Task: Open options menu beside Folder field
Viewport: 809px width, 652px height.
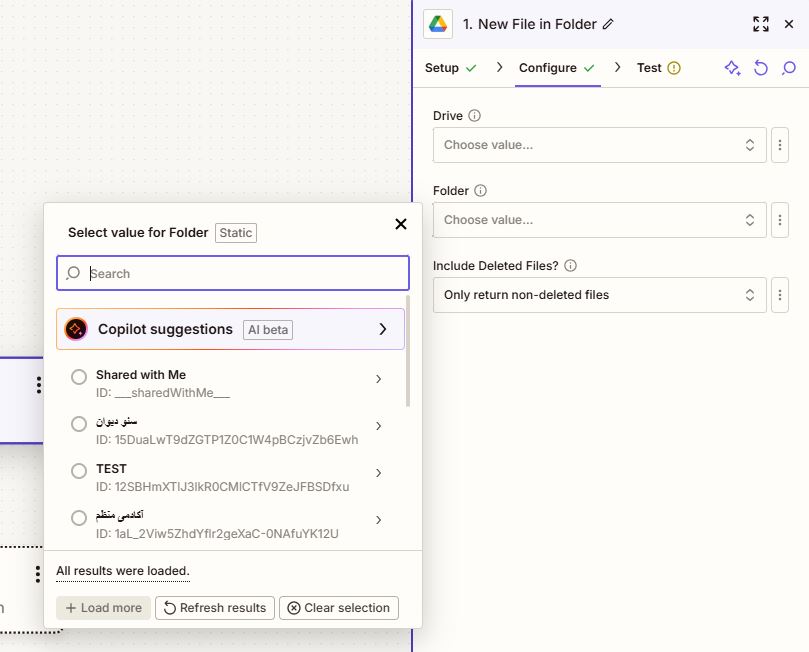Action: tap(780, 220)
